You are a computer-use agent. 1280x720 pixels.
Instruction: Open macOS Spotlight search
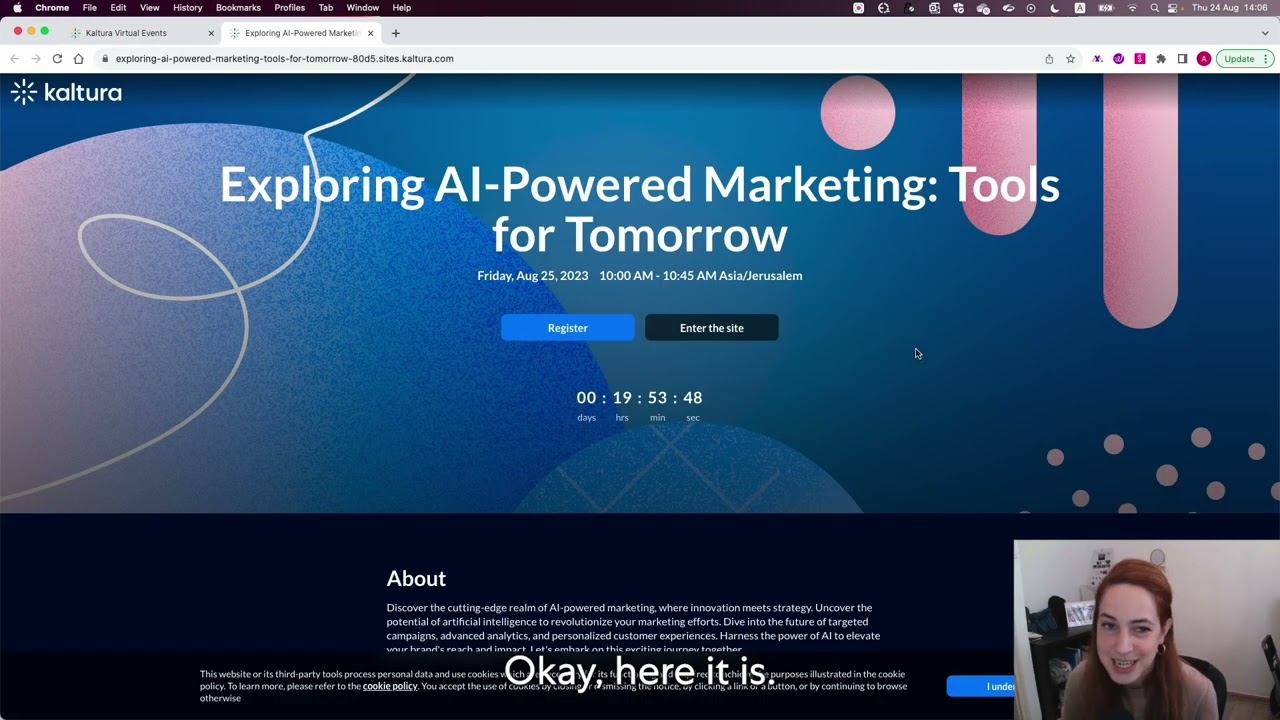click(x=1155, y=8)
